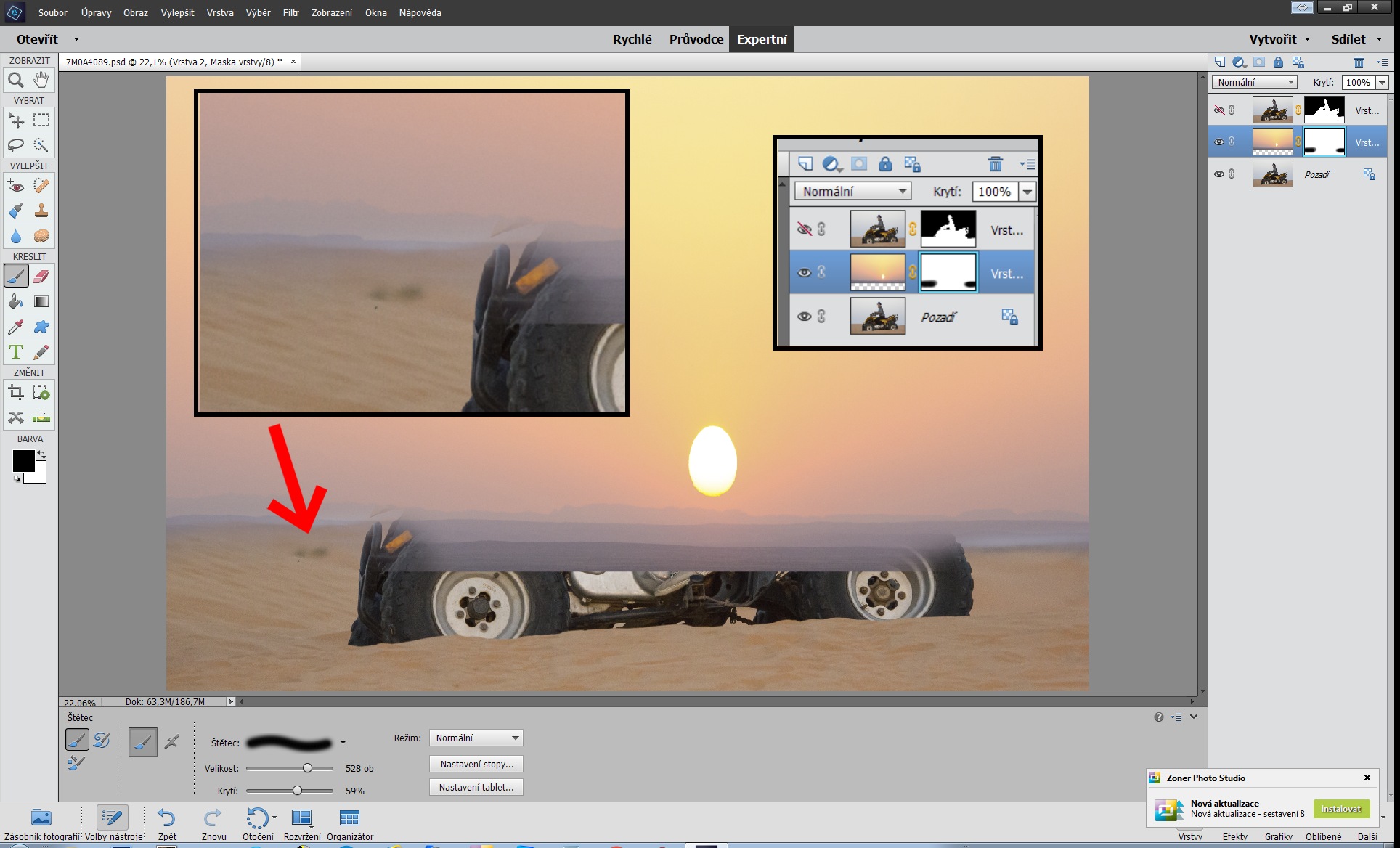
Task: Select the Lasso selection tool
Action: coord(16,145)
